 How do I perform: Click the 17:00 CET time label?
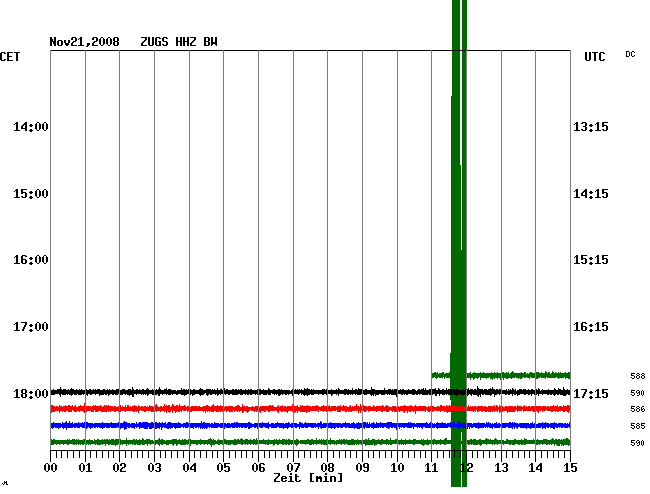[x=31, y=327]
